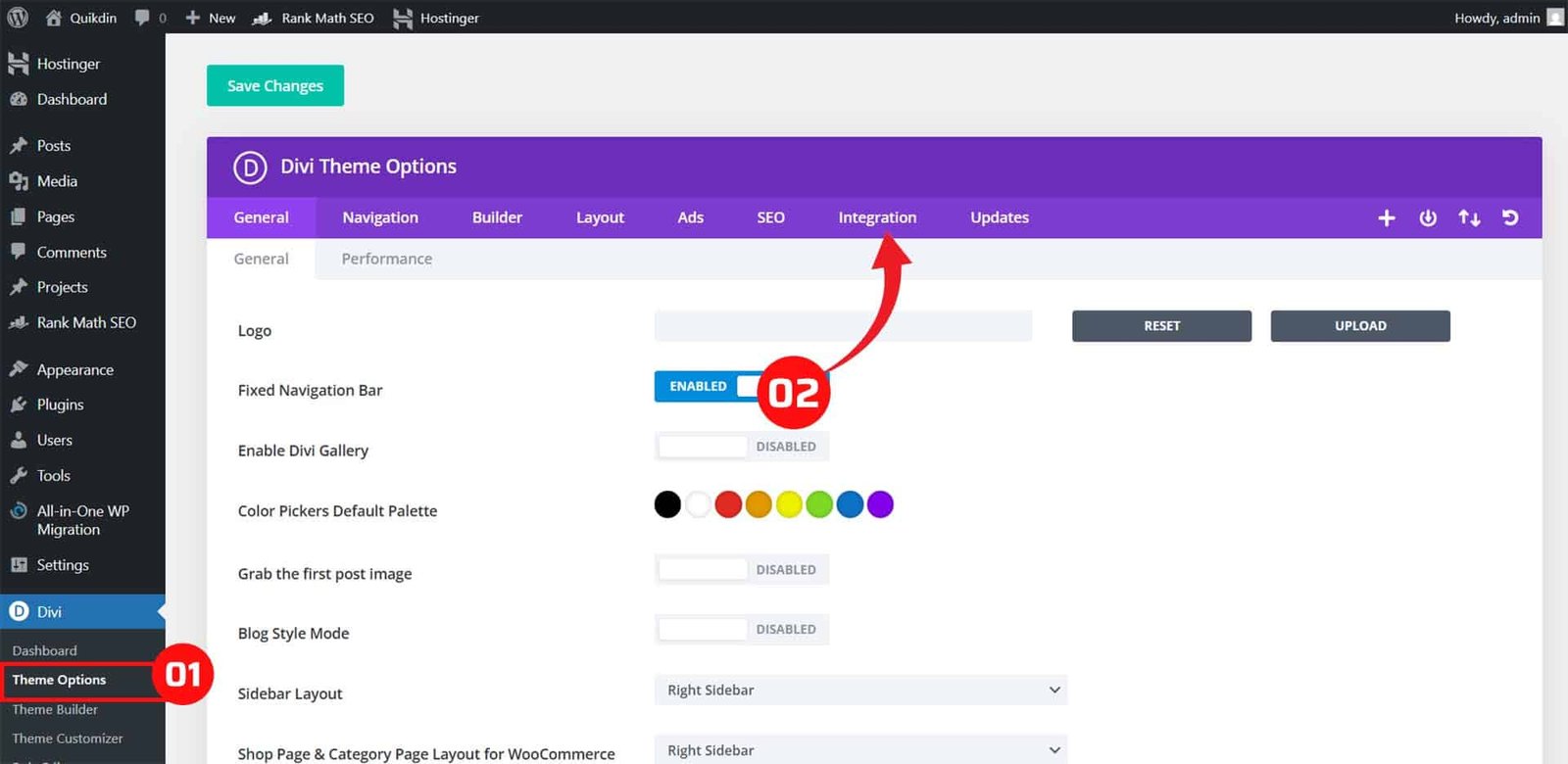This screenshot has width=1568, height=764.
Task: Click Howdy, admin account text
Action: tap(1496, 18)
